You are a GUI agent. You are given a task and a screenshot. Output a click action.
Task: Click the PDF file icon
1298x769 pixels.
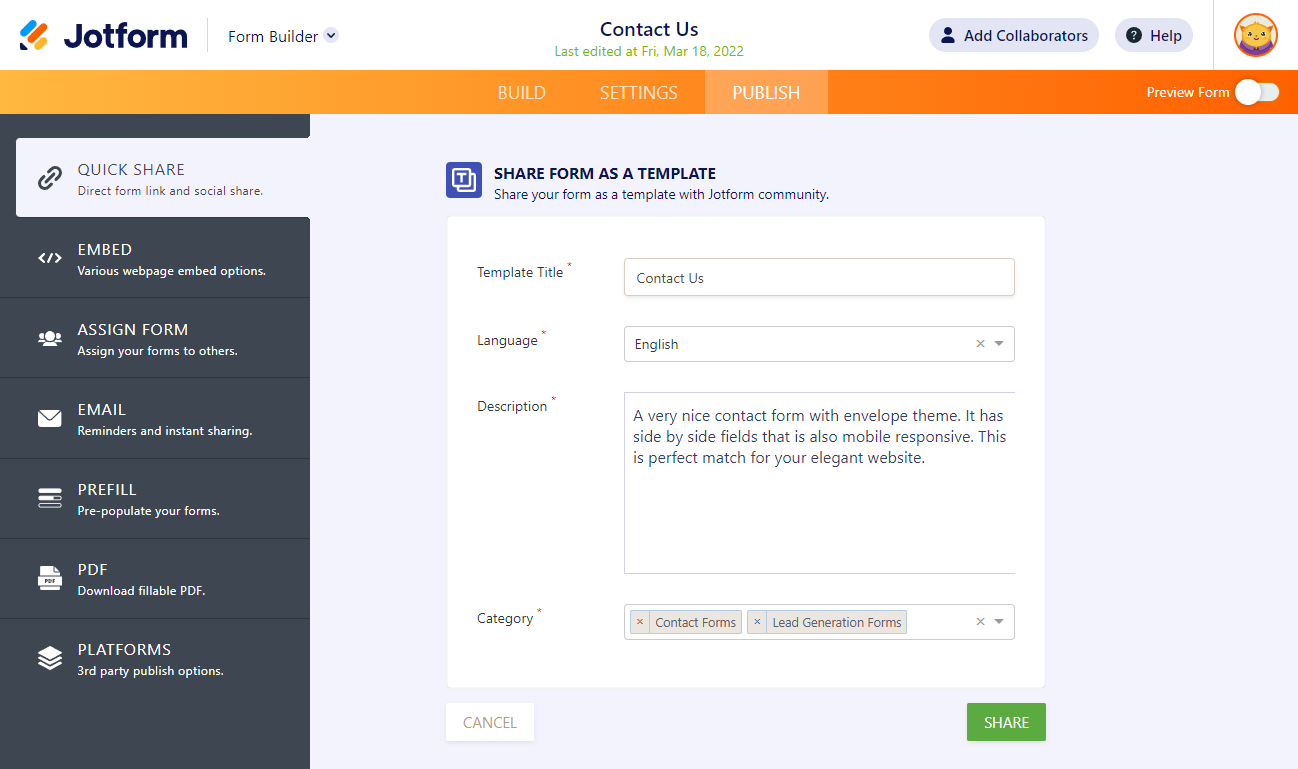(x=50, y=578)
